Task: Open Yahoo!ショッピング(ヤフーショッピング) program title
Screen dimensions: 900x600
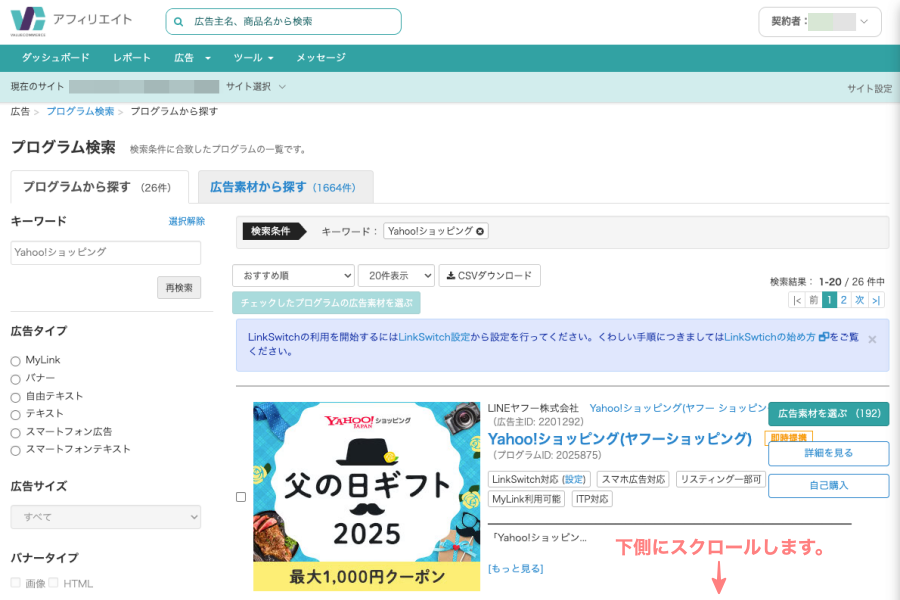Action: [620, 439]
